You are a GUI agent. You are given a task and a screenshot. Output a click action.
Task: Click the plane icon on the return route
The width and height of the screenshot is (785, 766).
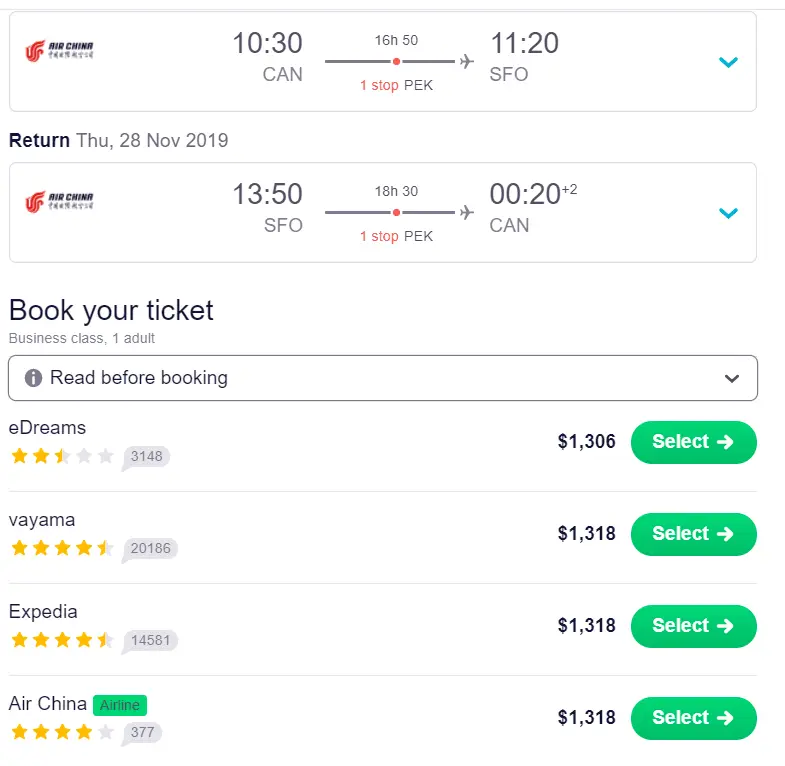pyautogui.click(x=466, y=212)
